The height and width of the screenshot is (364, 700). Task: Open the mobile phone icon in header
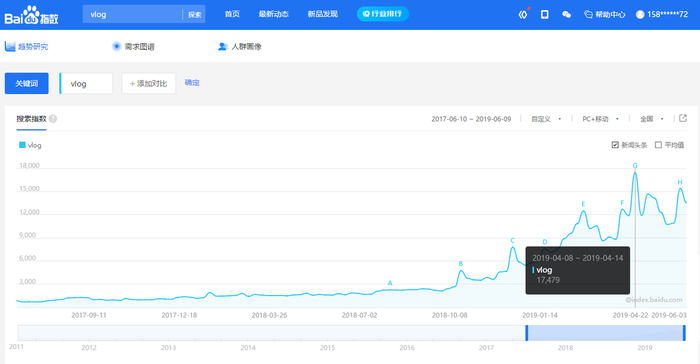point(545,14)
